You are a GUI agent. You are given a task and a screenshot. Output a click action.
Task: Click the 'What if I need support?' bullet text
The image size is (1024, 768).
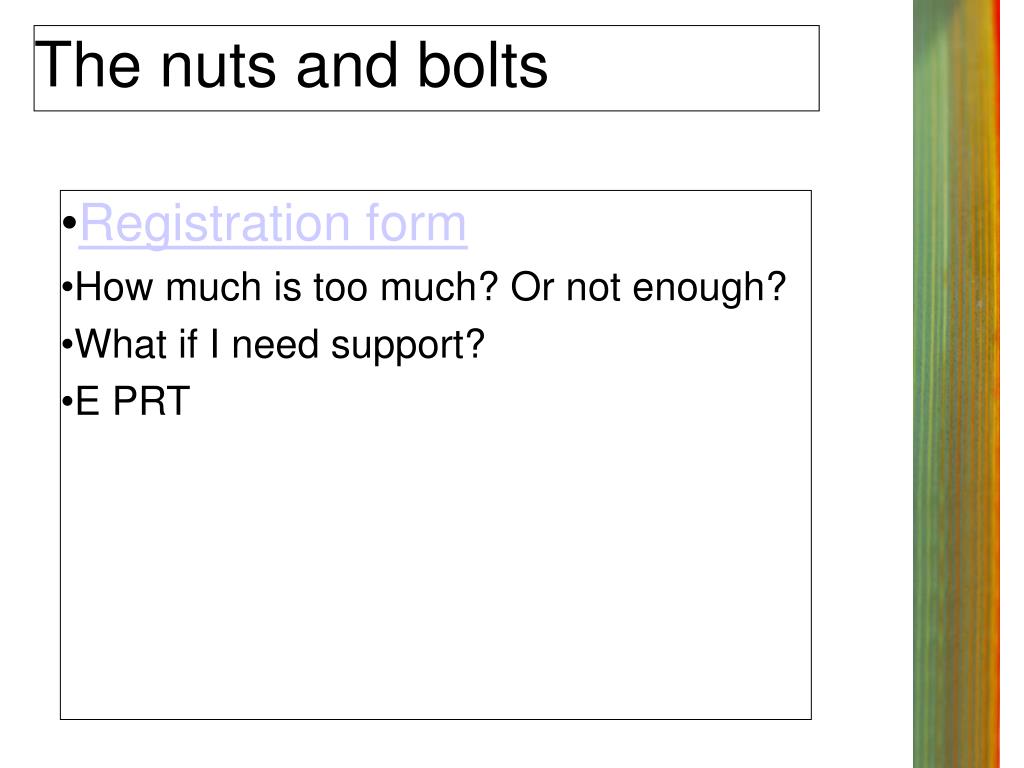pyautogui.click(x=280, y=345)
